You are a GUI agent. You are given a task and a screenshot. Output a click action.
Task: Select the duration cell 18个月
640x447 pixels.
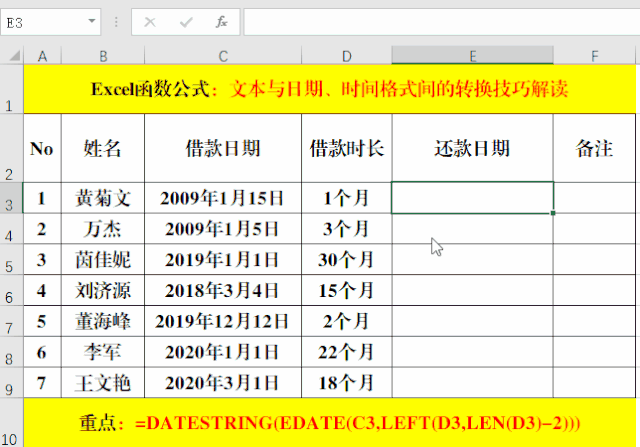347,383
